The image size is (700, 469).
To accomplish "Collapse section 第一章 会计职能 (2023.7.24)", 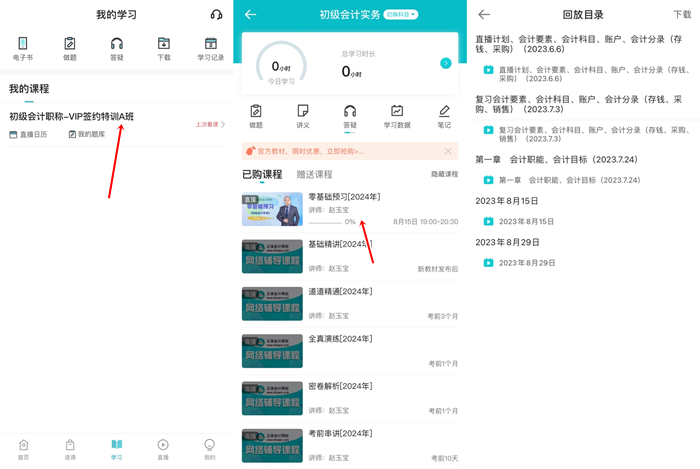I will click(x=557, y=160).
